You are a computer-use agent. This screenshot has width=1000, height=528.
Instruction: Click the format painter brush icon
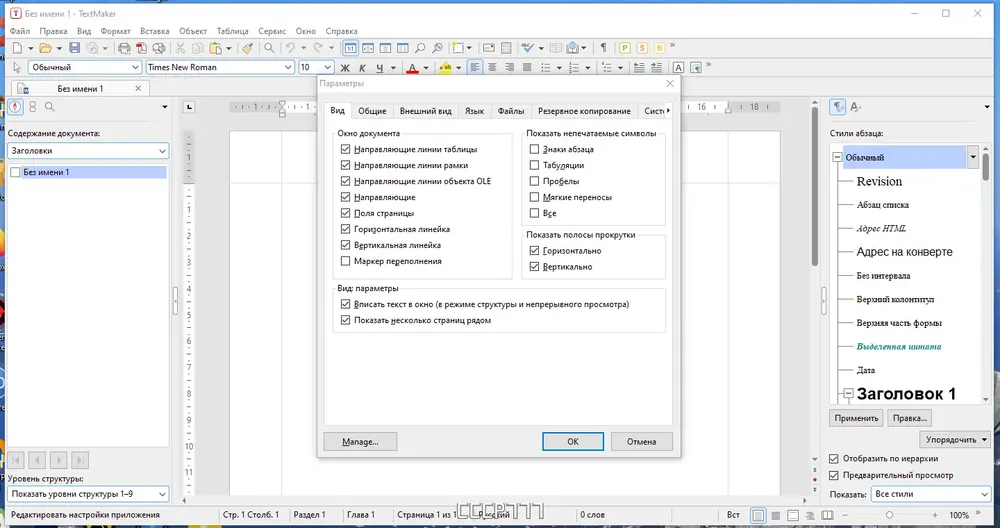pos(247,48)
